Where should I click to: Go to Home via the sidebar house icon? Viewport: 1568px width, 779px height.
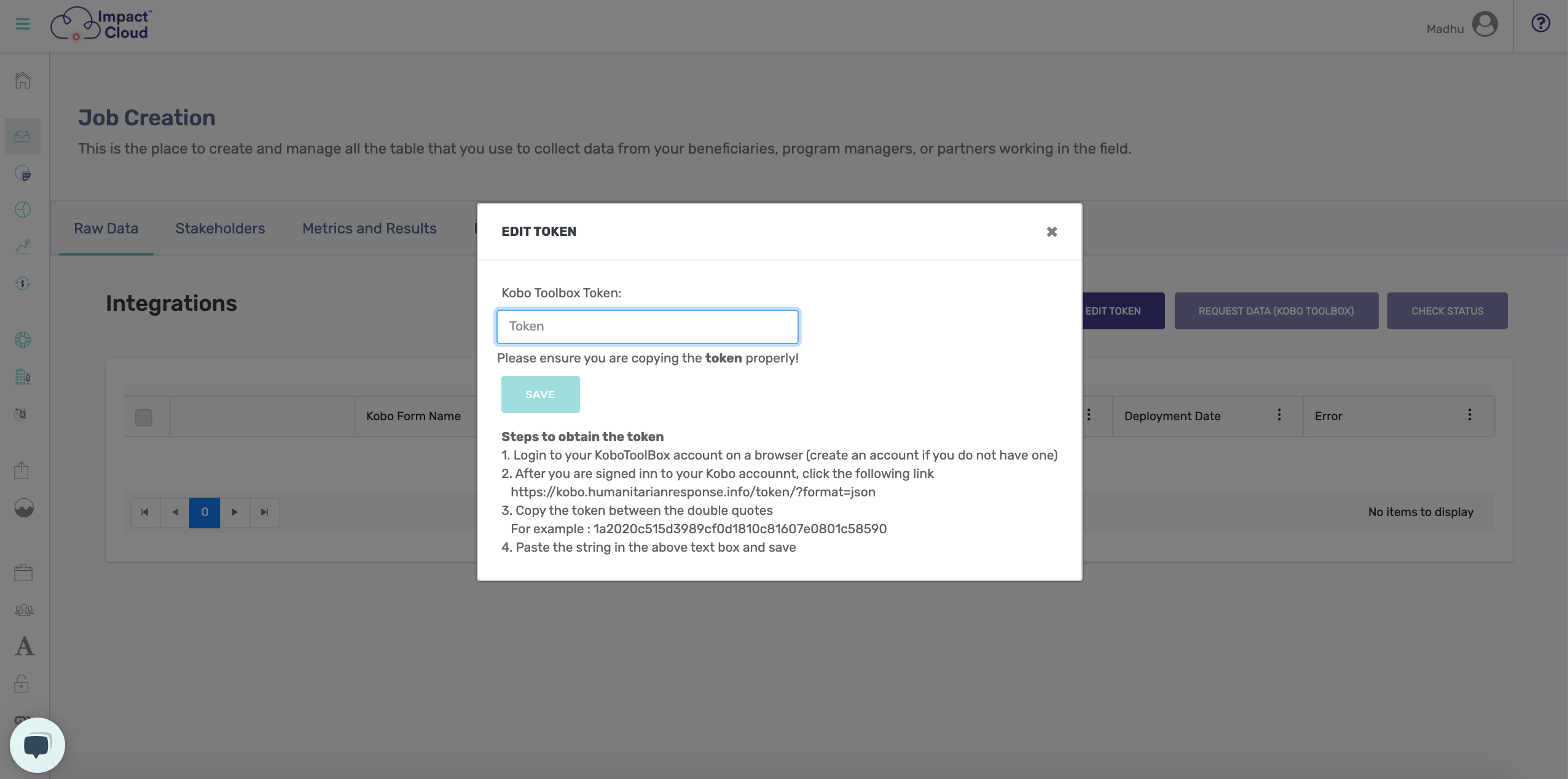click(23, 80)
